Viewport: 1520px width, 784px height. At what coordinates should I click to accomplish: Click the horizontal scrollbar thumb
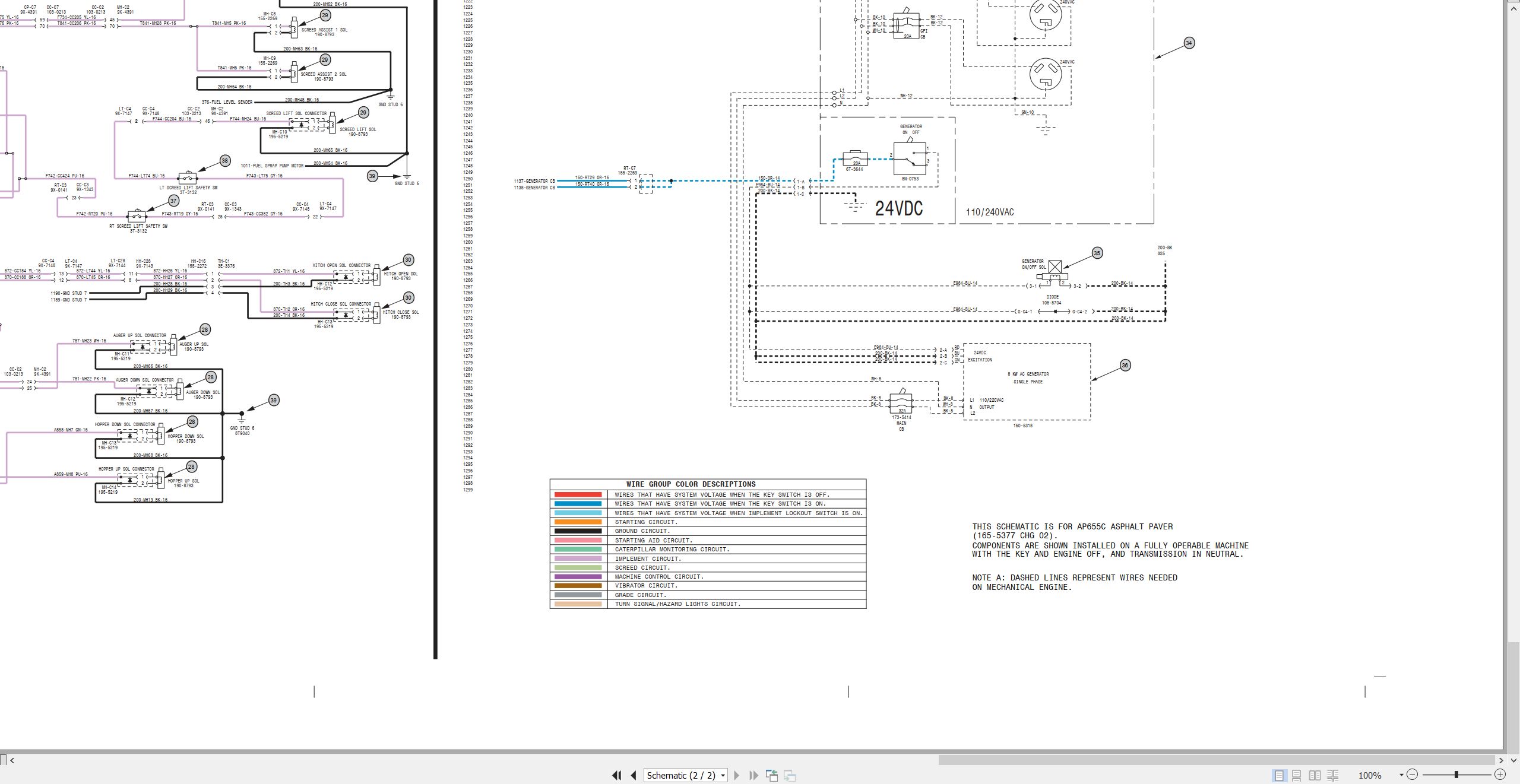point(1216,760)
